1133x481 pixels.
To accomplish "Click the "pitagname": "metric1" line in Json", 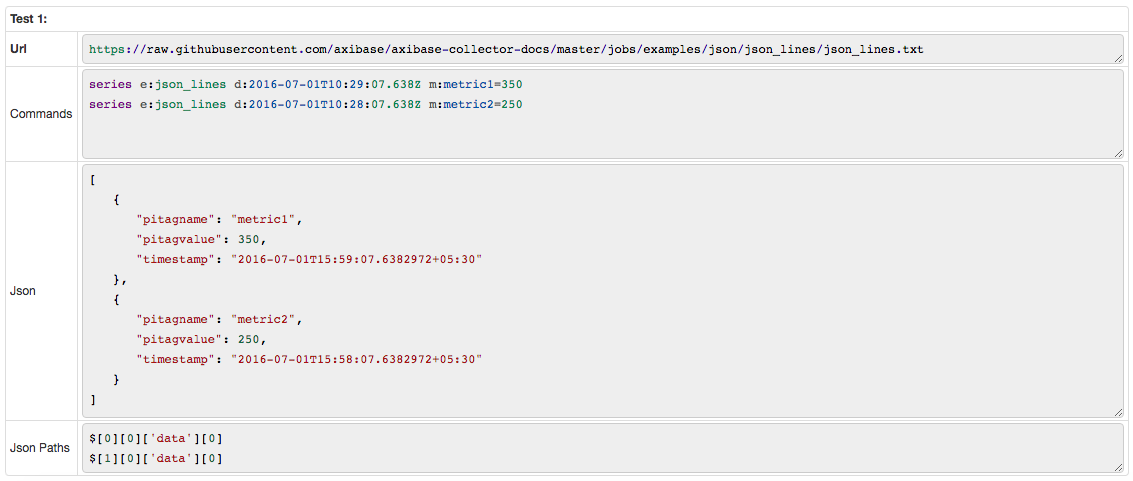I will (217, 219).
